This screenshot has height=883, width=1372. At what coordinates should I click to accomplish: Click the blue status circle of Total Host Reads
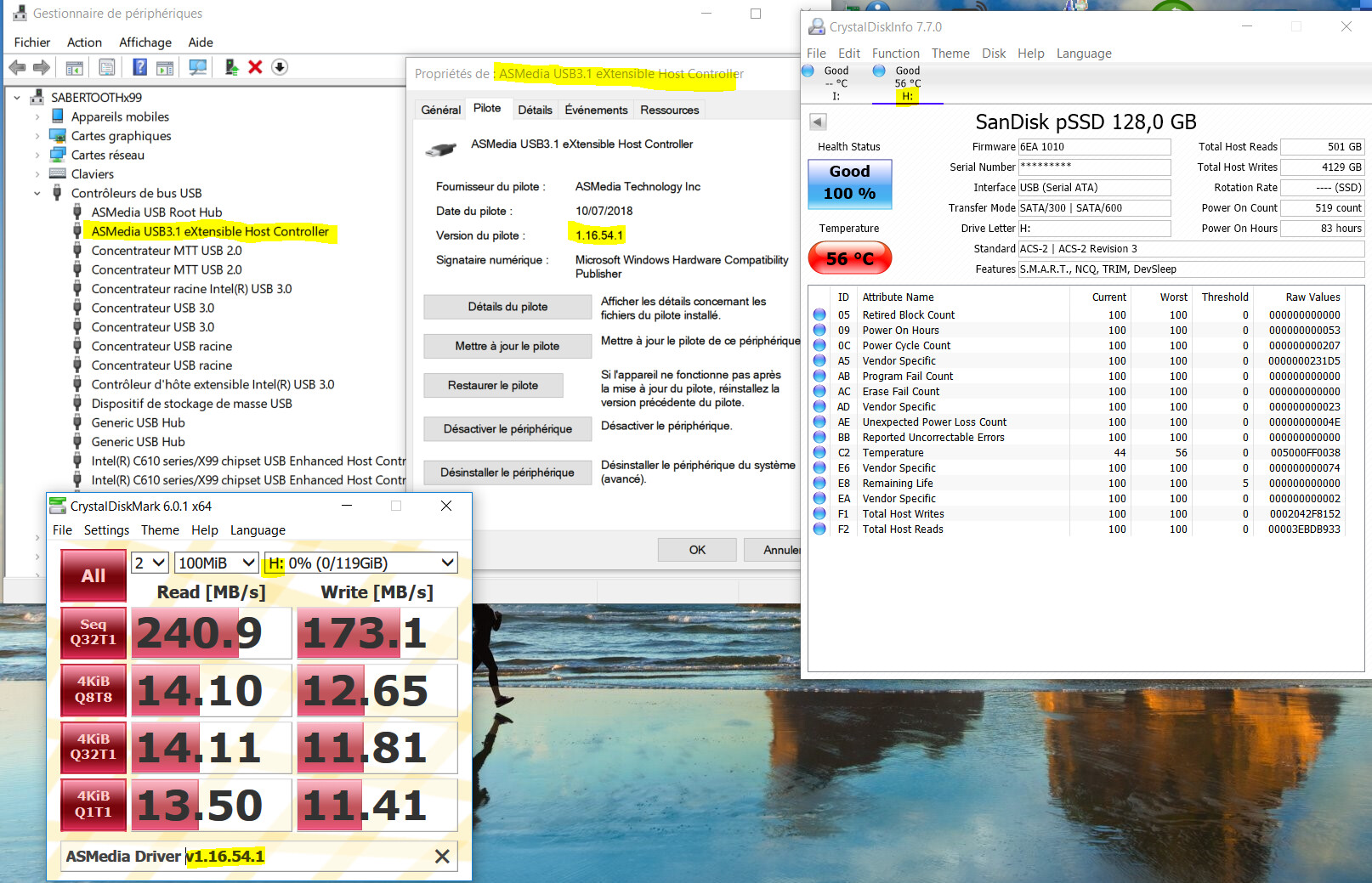point(819,529)
